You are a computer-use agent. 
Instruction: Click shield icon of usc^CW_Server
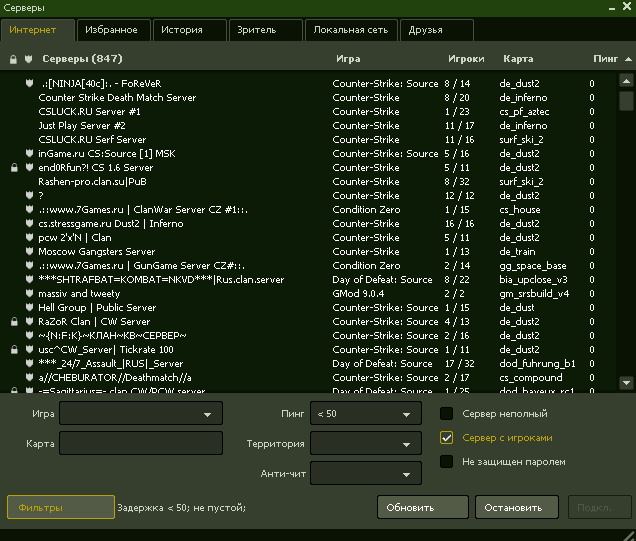[29, 349]
